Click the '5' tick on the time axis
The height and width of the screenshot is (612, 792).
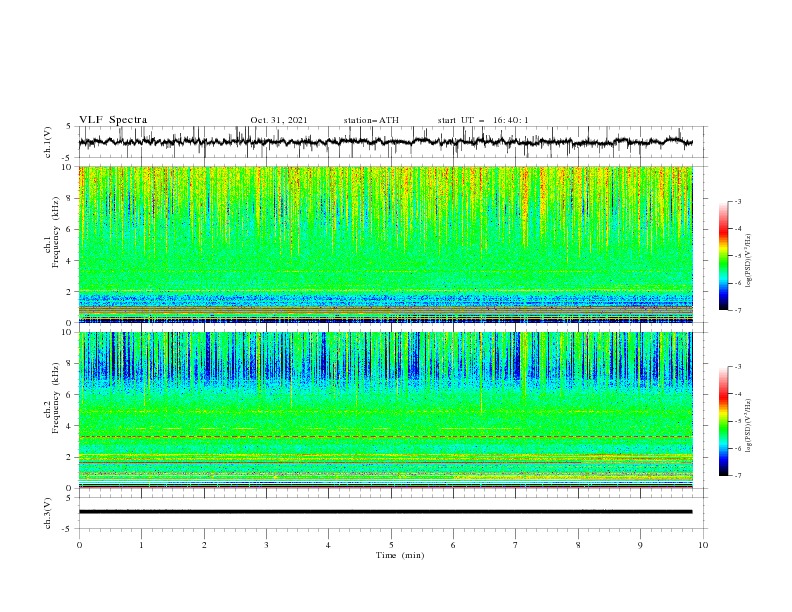click(x=391, y=545)
